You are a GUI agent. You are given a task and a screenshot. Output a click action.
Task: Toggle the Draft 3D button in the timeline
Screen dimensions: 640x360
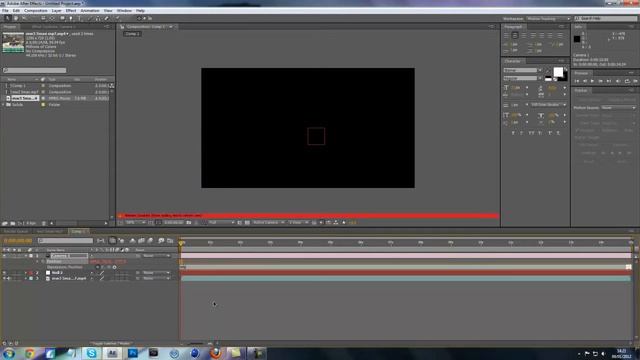pos(121,241)
